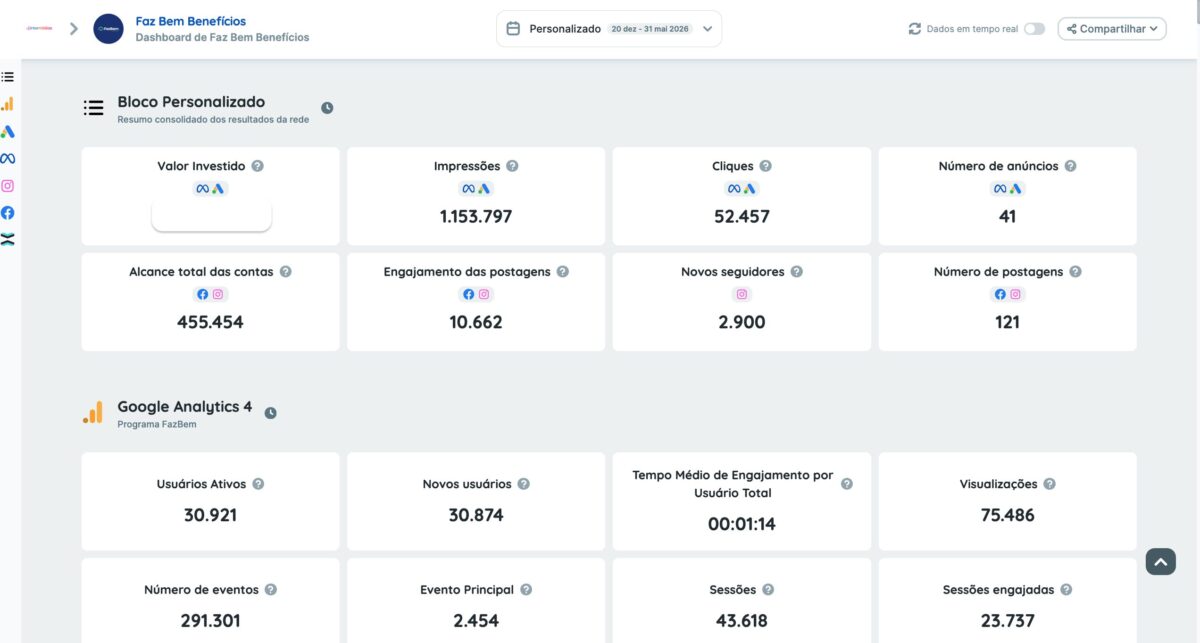Click the scroll-to-top arrow button
The width and height of the screenshot is (1200, 643).
1160,562
